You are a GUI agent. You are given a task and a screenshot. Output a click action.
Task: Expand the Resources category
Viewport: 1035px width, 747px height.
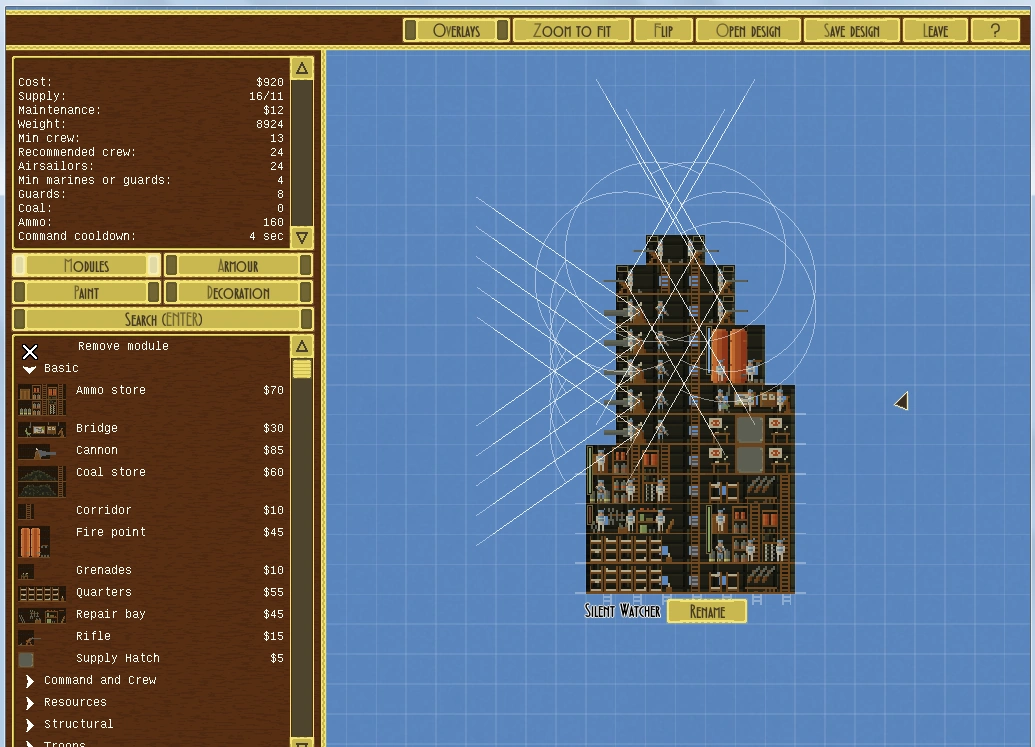(30, 703)
